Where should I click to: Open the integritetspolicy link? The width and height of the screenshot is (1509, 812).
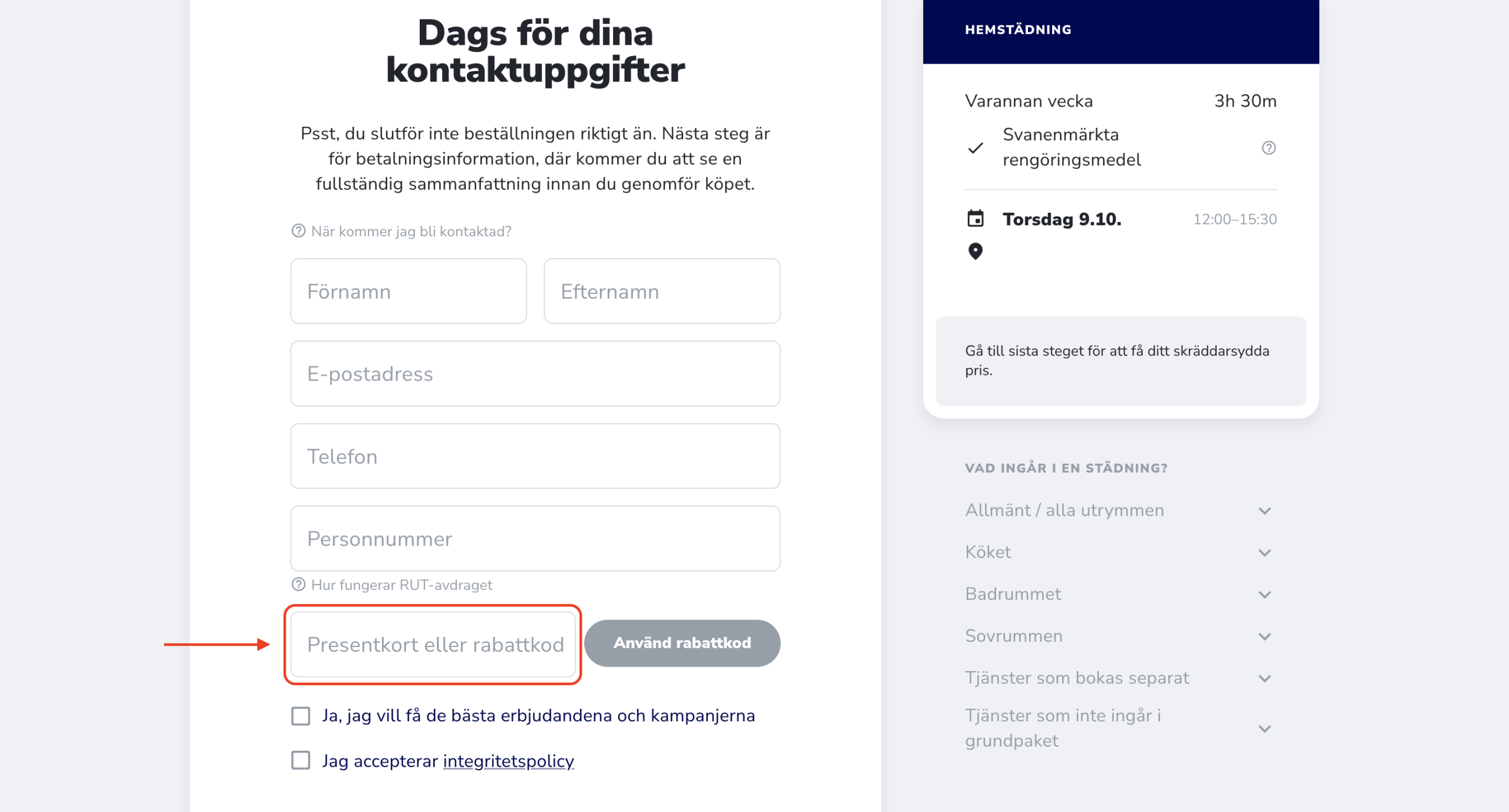(508, 761)
